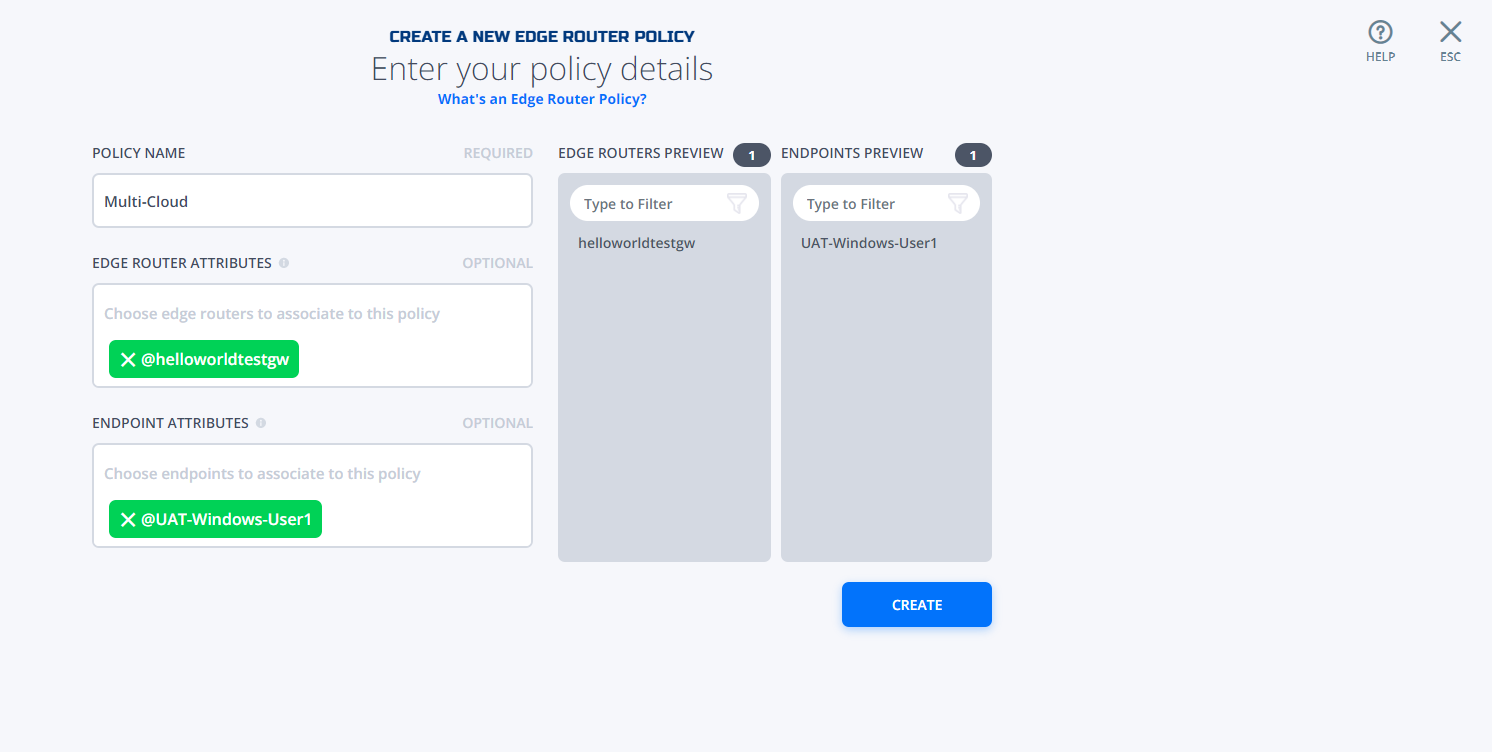Click the Edge Routers Preview filter funnel icon
Viewport: 1492px width, 752px height.
736,204
